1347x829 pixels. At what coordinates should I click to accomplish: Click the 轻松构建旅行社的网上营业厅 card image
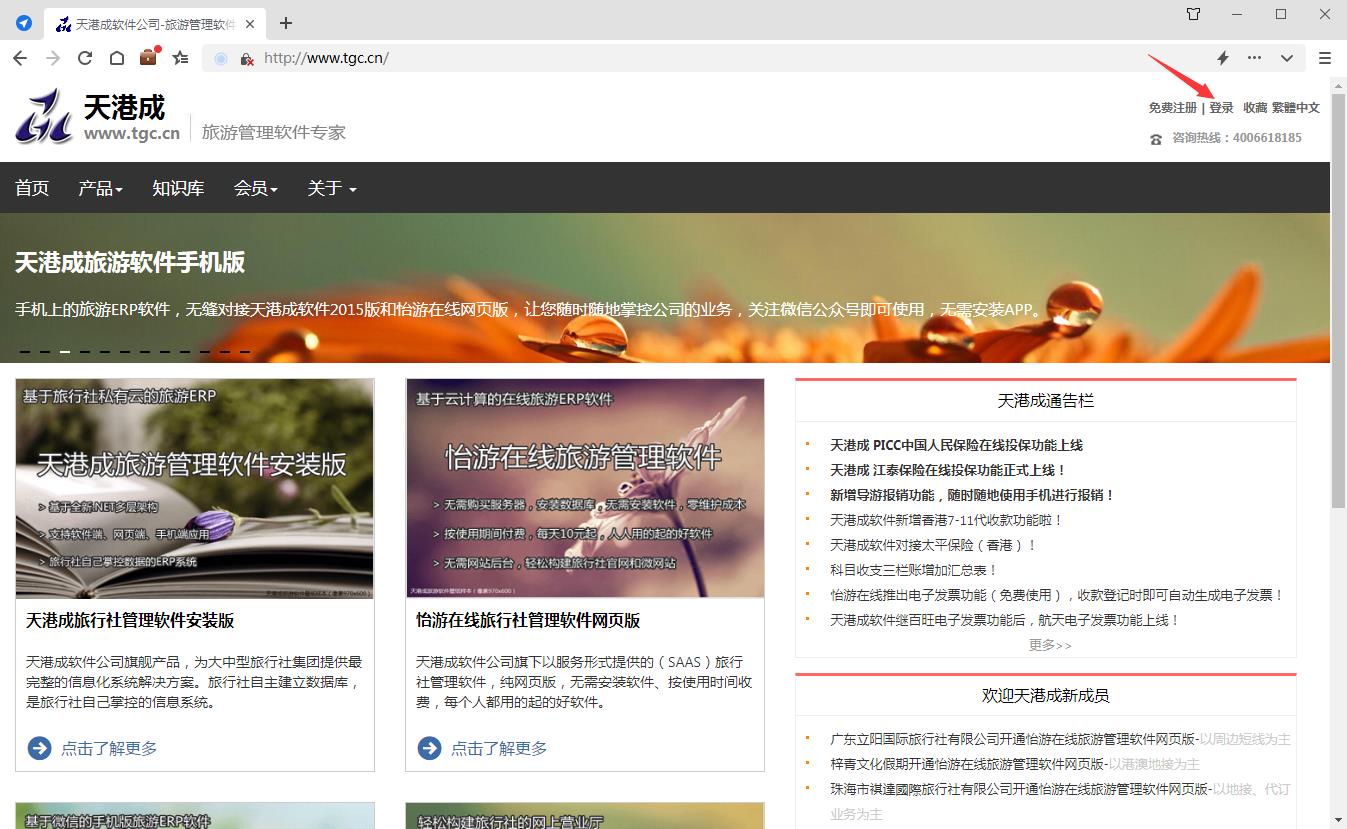(585, 816)
